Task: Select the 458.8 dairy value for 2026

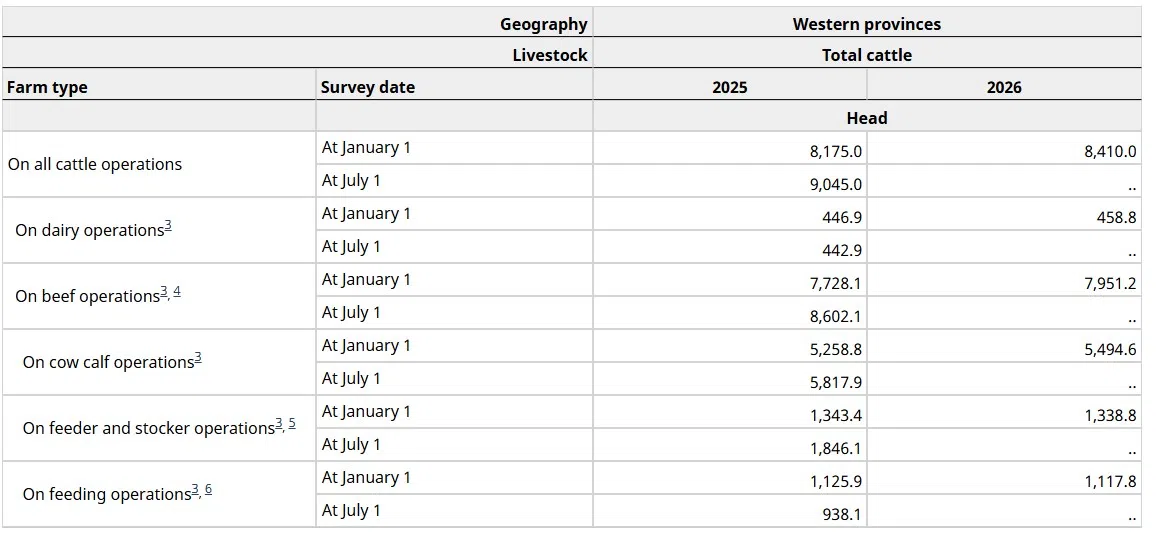Action: pyautogui.click(x=1116, y=217)
